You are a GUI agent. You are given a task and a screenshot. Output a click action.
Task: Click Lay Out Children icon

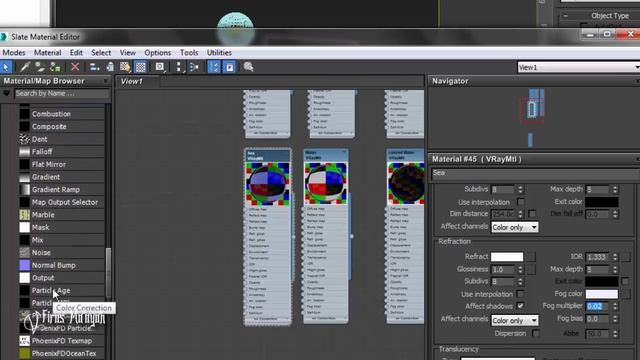click(194, 67)
